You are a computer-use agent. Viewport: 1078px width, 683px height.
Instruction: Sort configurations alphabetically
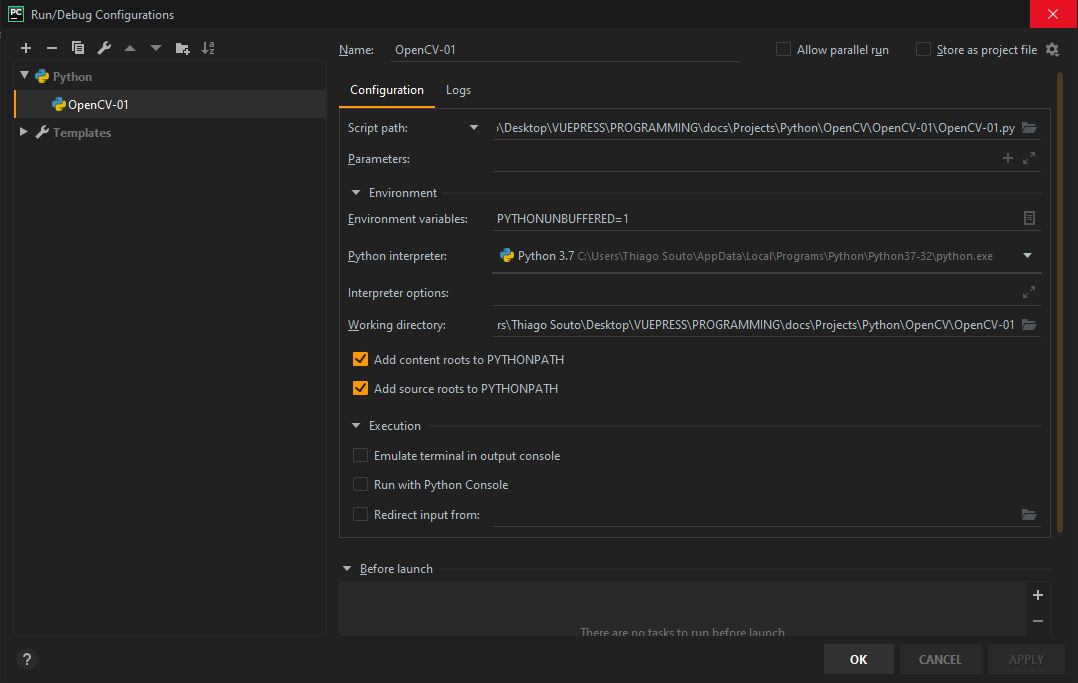(x=208, y=48)
